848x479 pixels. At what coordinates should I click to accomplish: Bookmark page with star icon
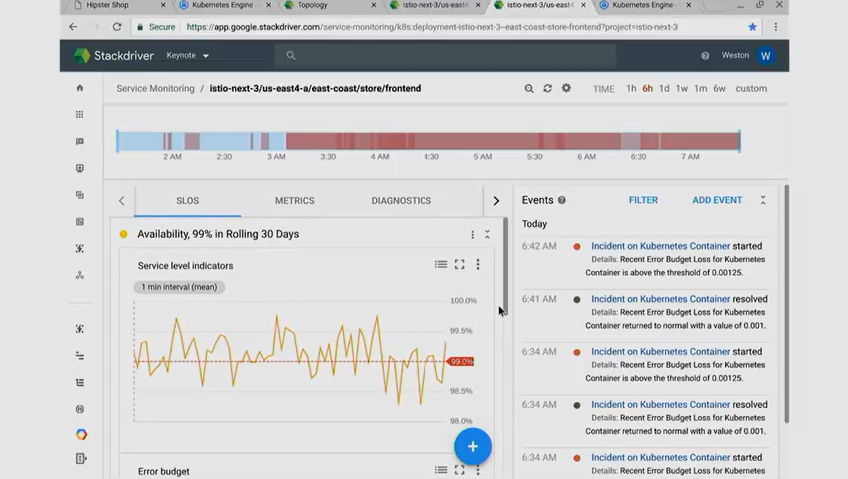753,27
